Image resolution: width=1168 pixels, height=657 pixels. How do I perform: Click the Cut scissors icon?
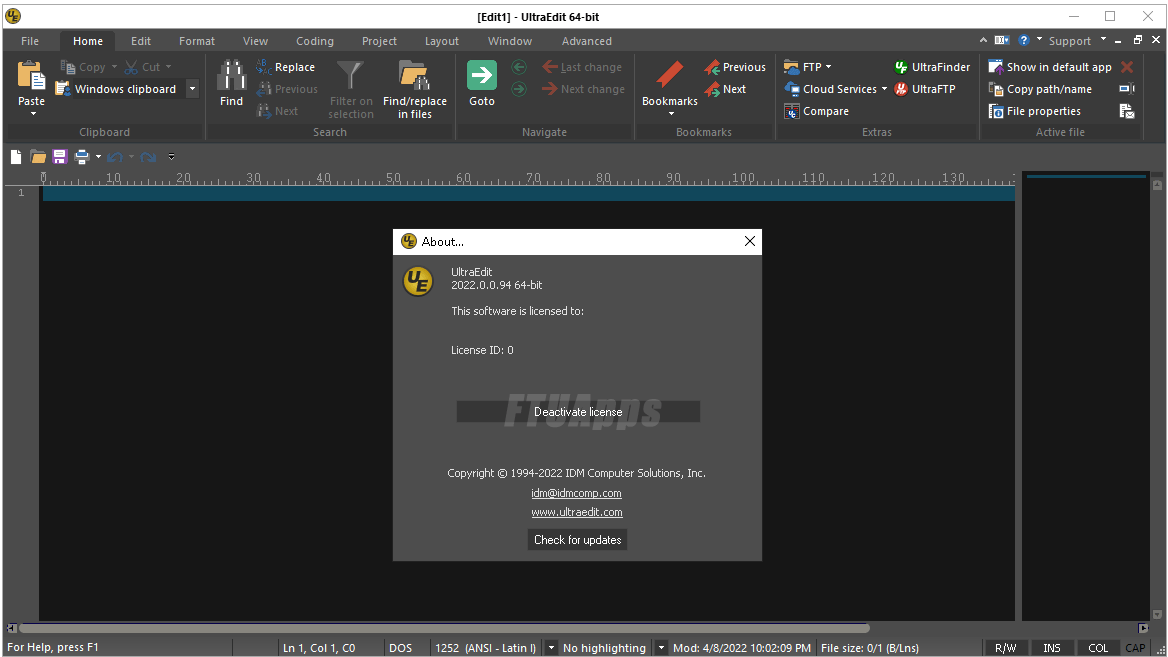(x=132, y=67)
